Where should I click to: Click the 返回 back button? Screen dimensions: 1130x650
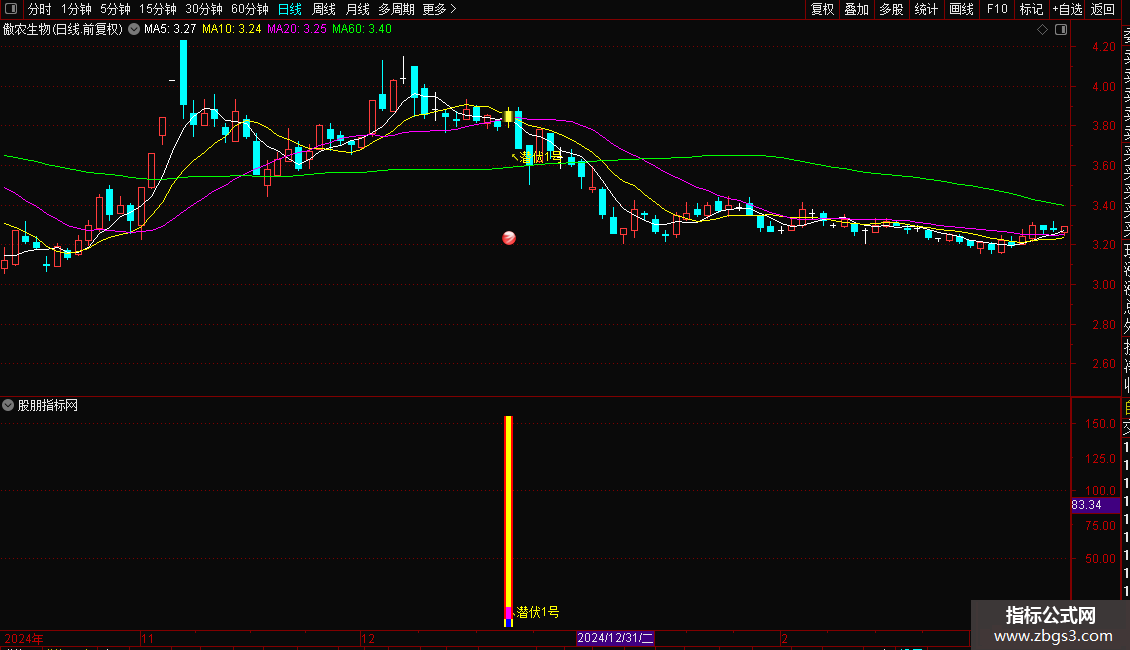click(x=1103, y=9)
